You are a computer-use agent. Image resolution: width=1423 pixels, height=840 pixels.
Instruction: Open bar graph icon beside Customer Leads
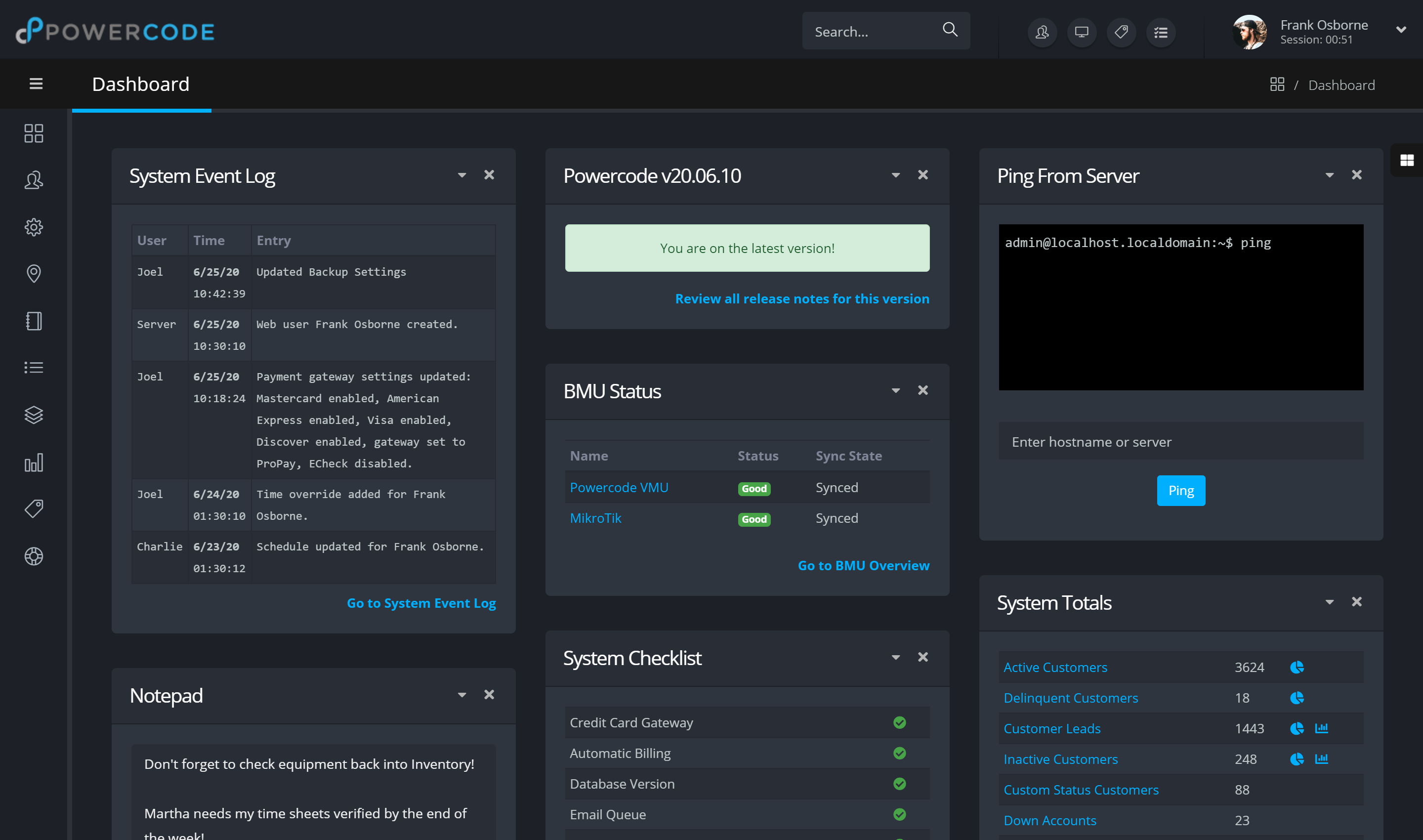pos(1321,728)
